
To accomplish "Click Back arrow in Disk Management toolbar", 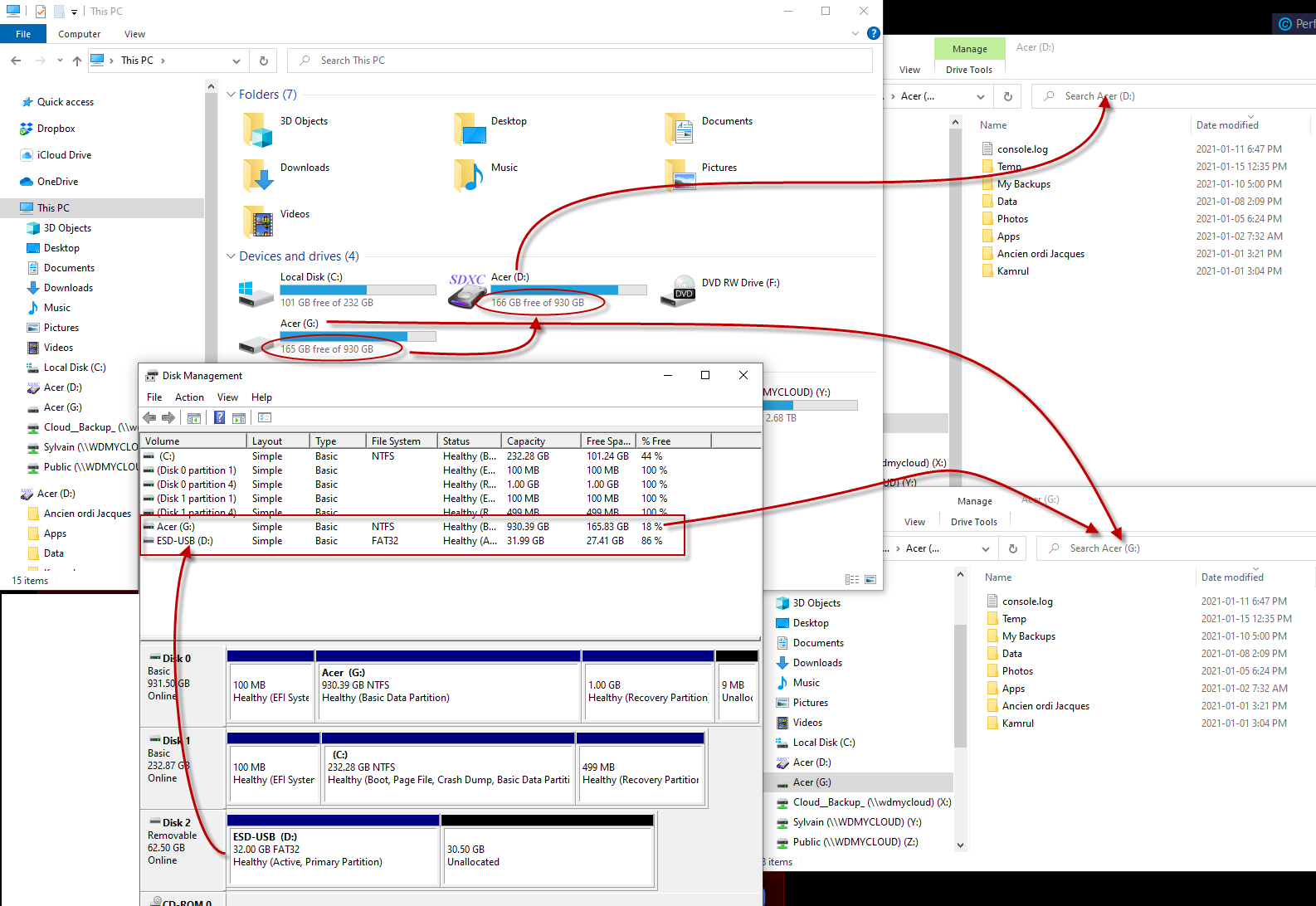I will click(149, 417).
